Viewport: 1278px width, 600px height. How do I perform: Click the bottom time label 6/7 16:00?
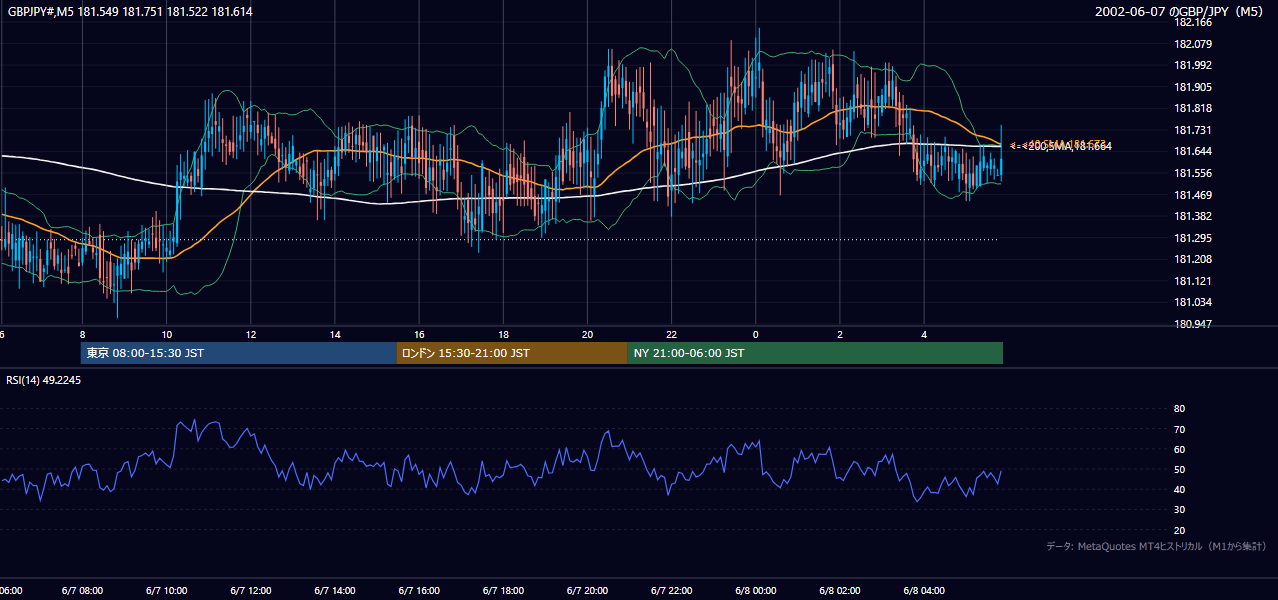click(x=418, y=591)
